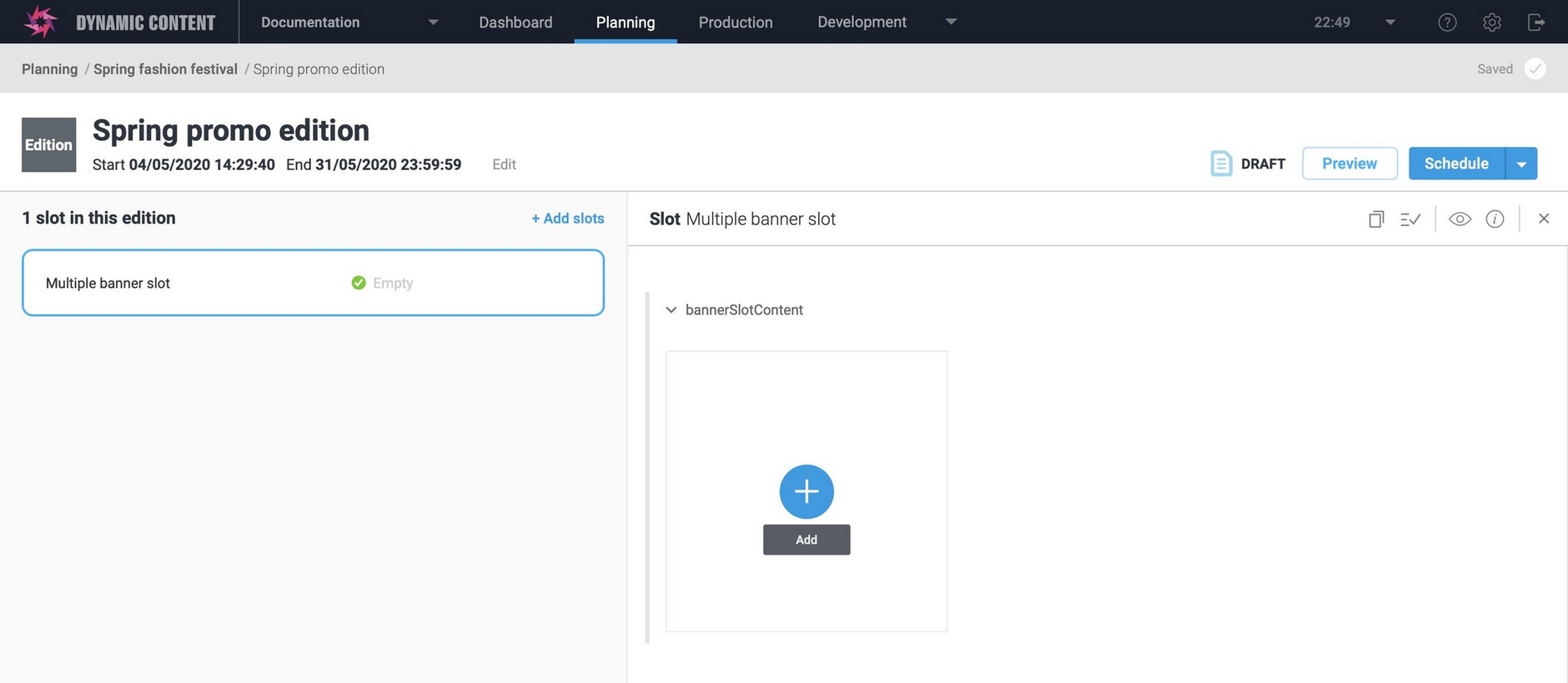The image size is (1568, 683).
Task: Select the Multiple banner slot card
Action: (313, 283)
